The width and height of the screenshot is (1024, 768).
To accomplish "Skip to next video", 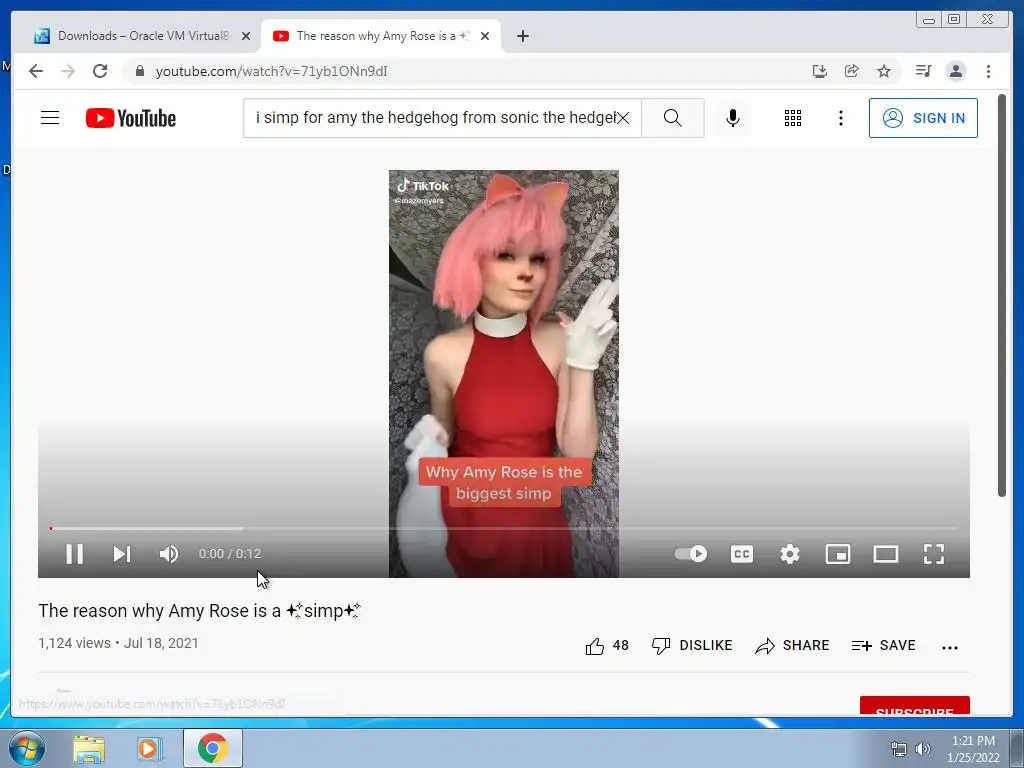I will [x=122, y=554].
